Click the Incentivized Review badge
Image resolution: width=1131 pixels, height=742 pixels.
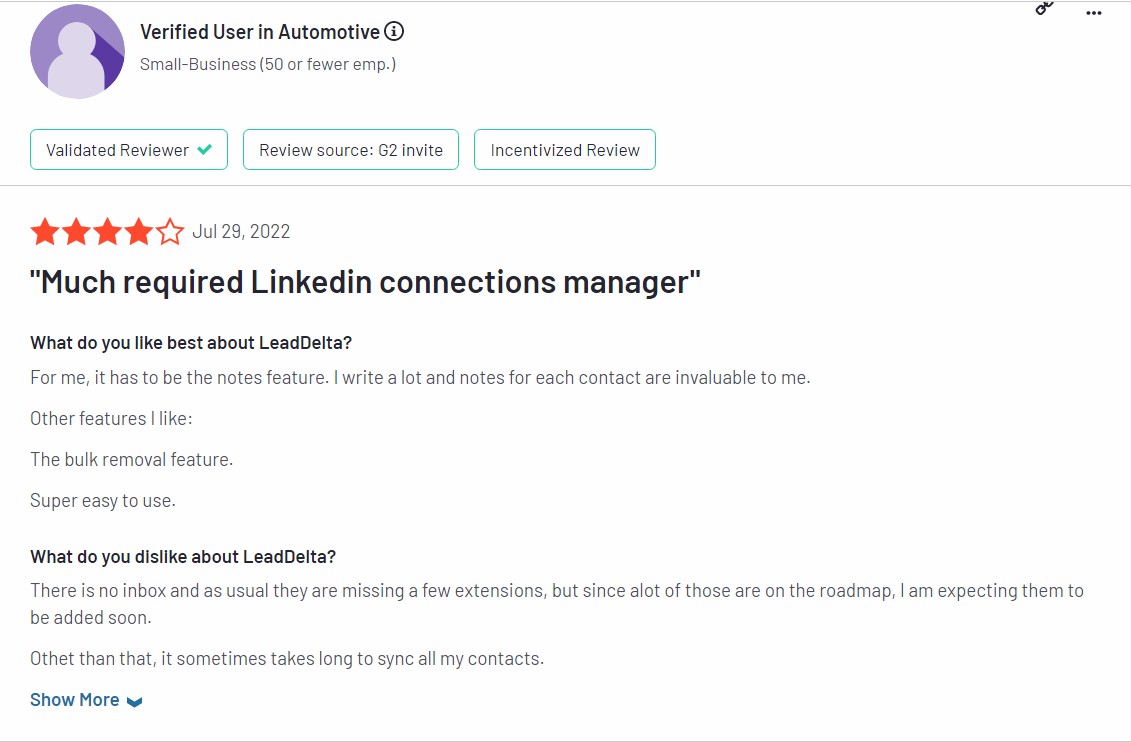[x=564, y=149]
